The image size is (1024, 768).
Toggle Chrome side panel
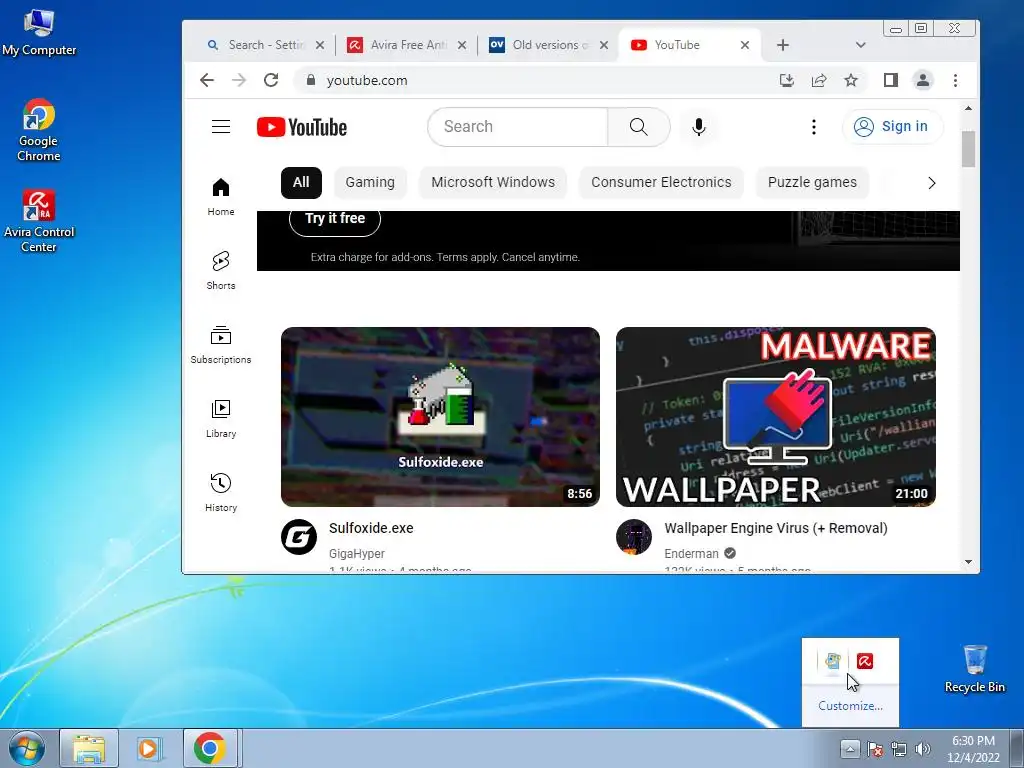891,80
